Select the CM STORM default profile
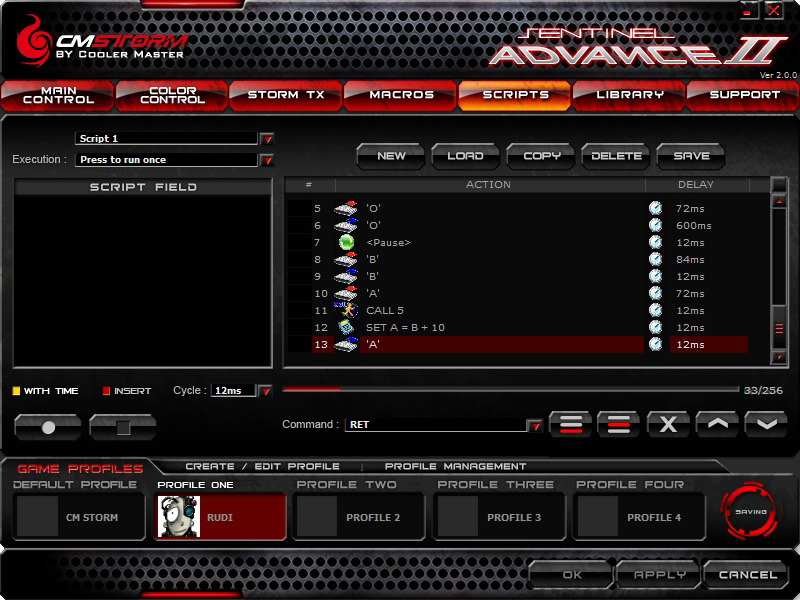 point(79,517)
